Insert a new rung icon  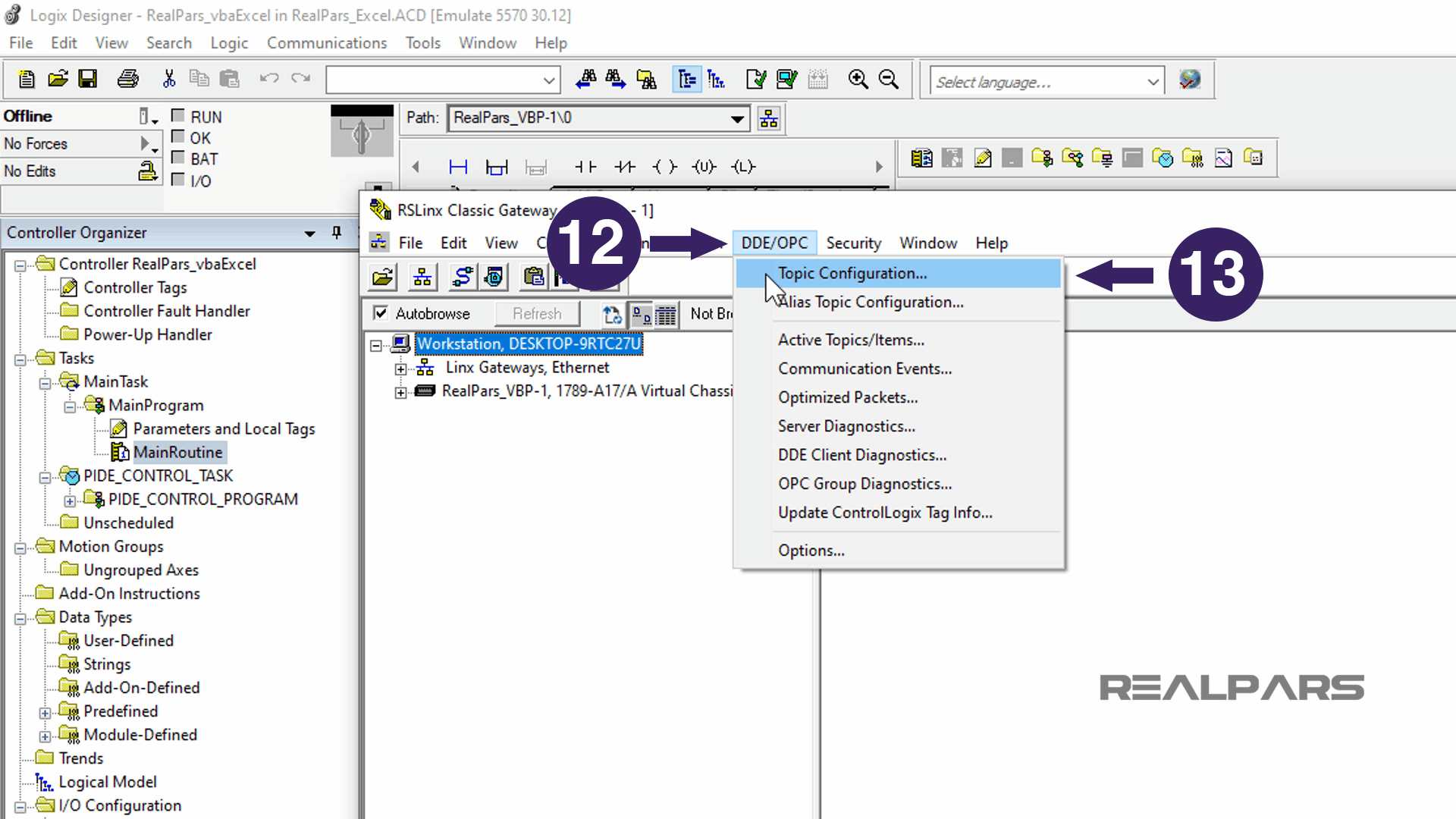pos(458,167)
